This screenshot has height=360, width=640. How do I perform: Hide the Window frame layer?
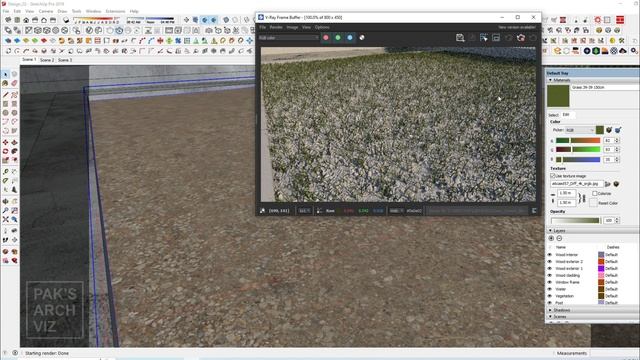click(x=549, y=282)
